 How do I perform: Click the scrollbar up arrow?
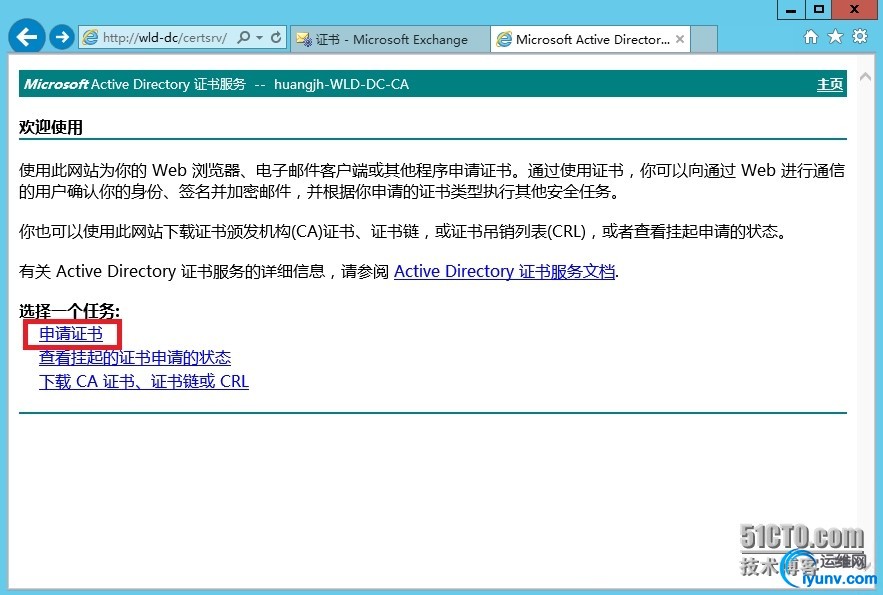point(865,77)
